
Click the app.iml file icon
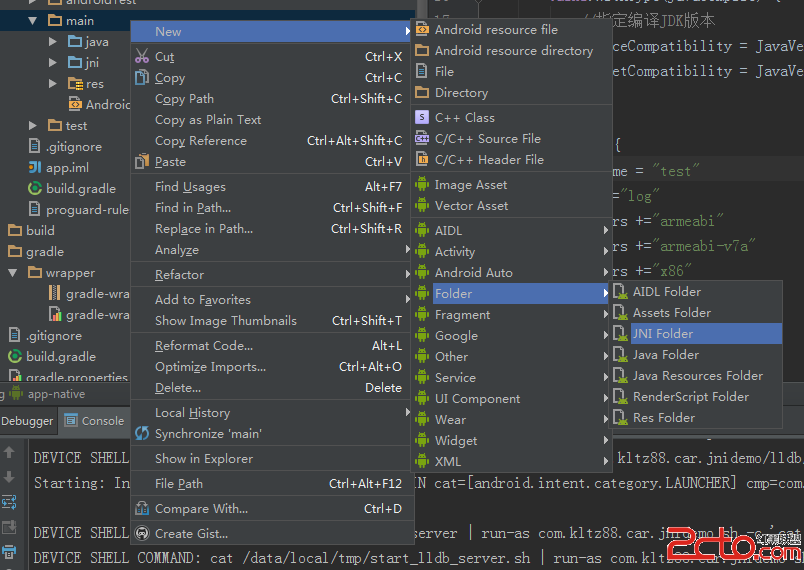[34, 167]
